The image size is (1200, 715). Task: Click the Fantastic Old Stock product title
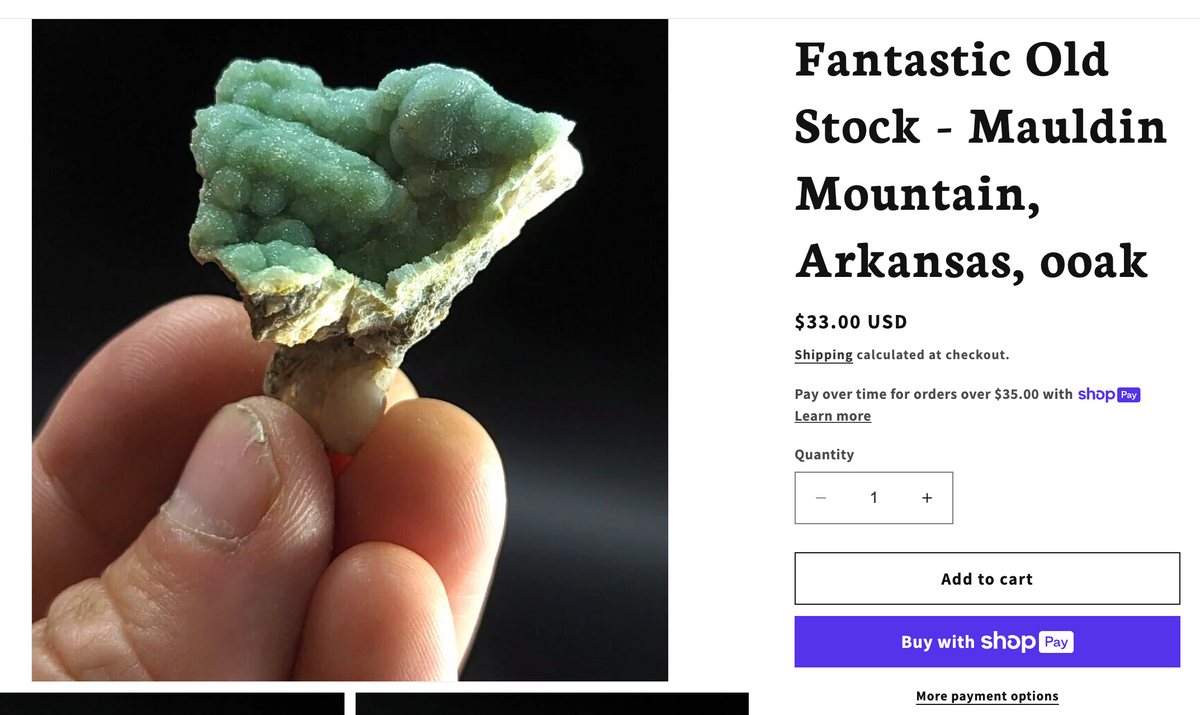click(981, 160)
